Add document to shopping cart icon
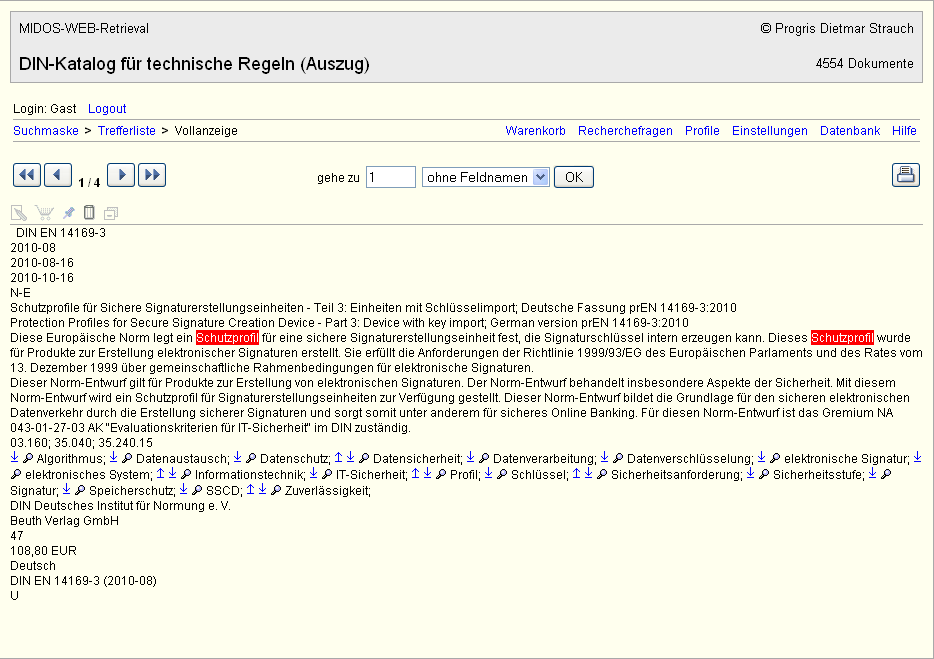Viewport: 934px width, 659px height. [x=44, y=213]
